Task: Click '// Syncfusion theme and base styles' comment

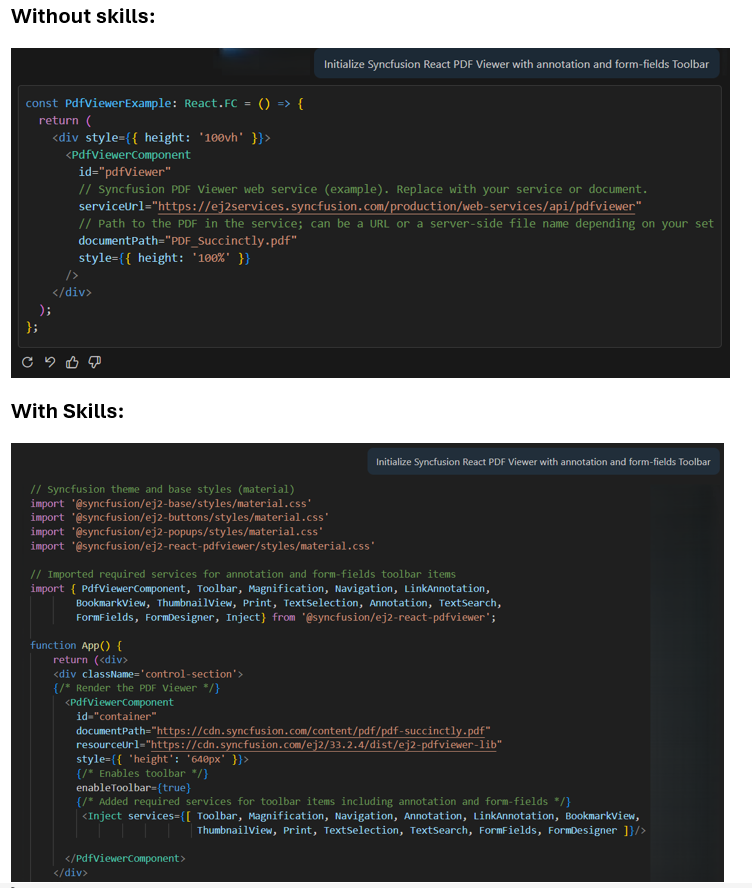Action: coord(163,489)
